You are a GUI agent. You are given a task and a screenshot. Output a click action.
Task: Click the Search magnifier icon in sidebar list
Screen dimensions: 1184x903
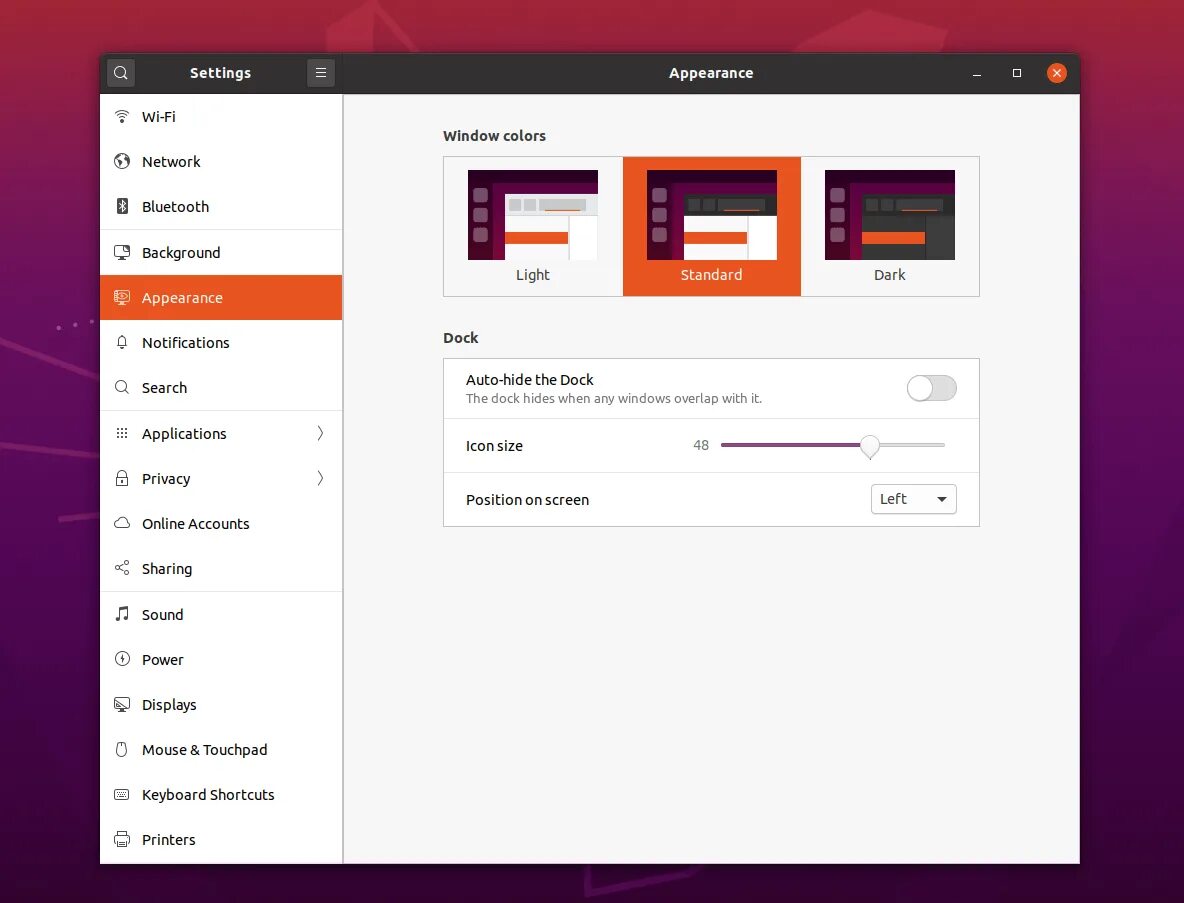click(x=122, y=387)
